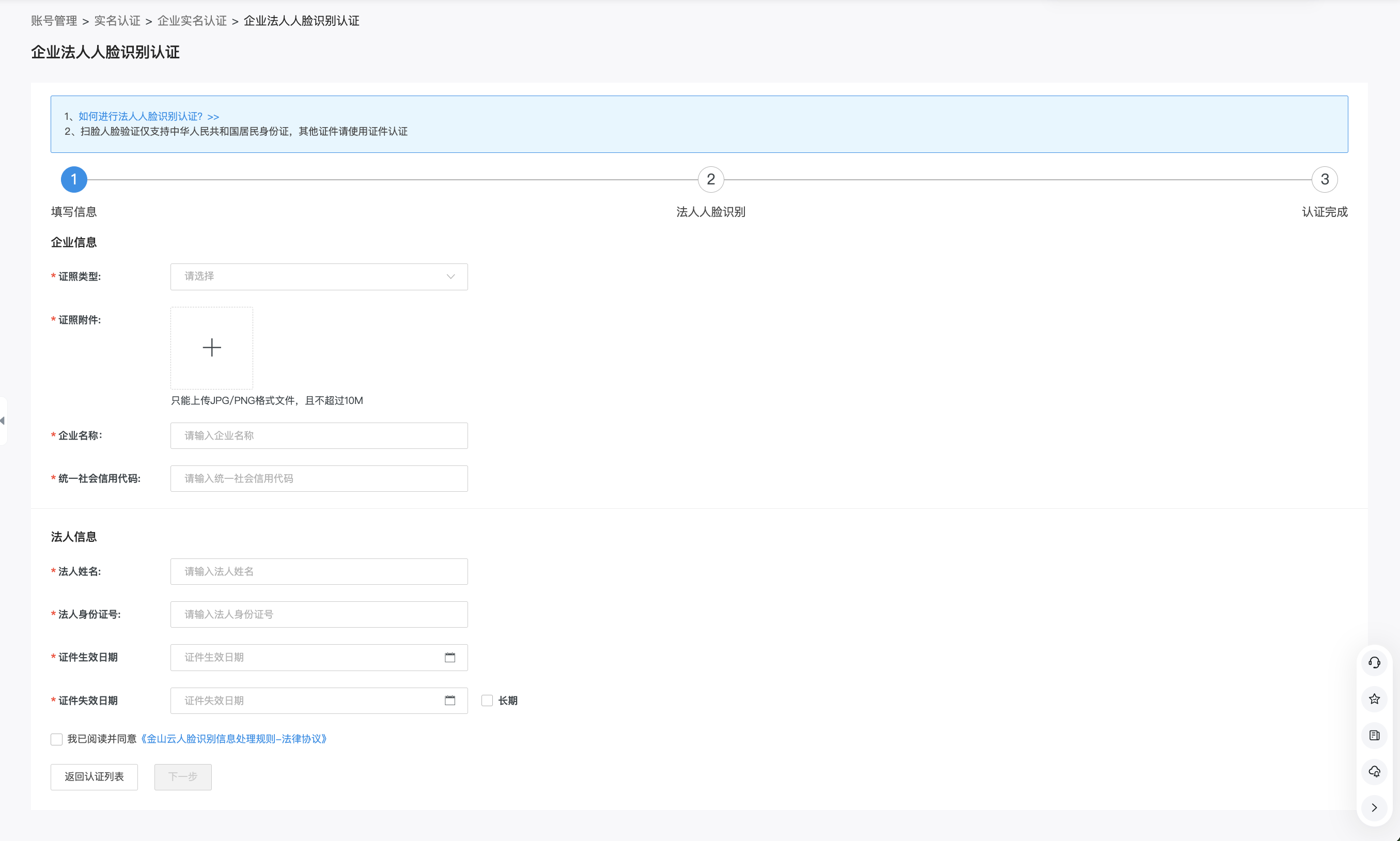Click step 2 circle 法人人脸识别
The image size is (1400, 841).
pyautogui.click(x=710, y=180)
